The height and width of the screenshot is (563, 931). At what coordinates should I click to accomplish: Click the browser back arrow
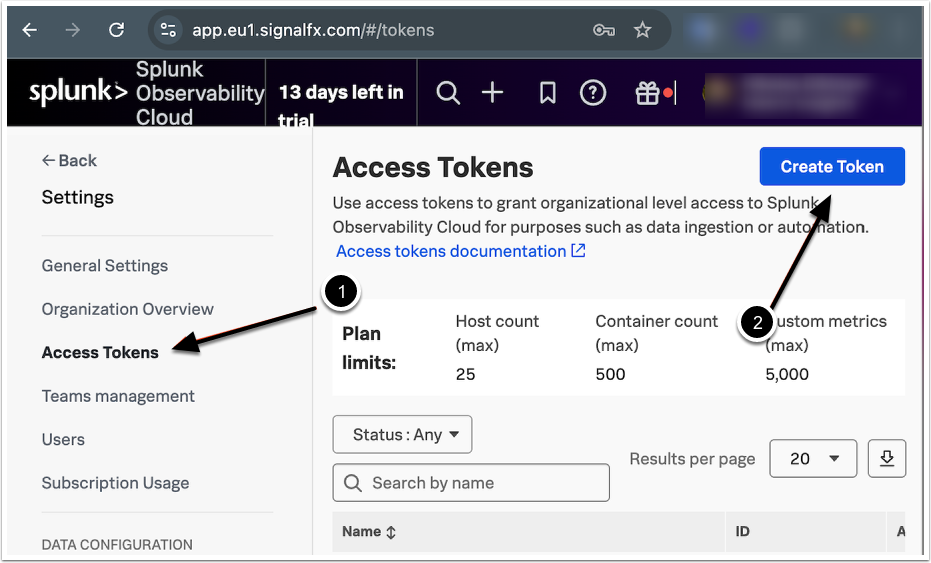tap(29, 30)
